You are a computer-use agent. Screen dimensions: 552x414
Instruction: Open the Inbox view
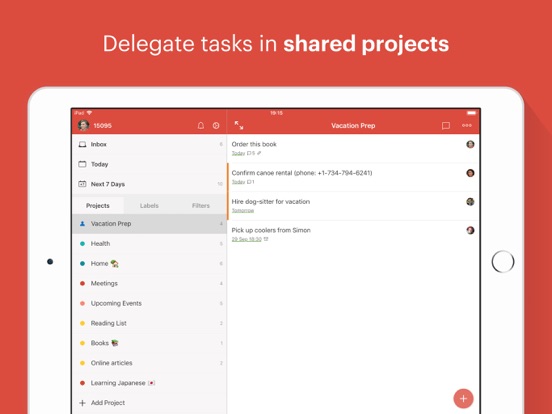click(150, 144)
